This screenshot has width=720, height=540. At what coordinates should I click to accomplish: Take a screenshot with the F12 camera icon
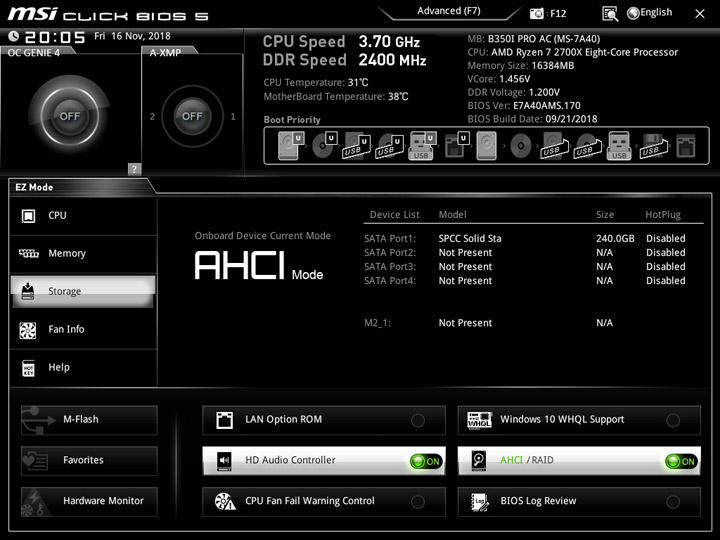click(x=536, y=13)
